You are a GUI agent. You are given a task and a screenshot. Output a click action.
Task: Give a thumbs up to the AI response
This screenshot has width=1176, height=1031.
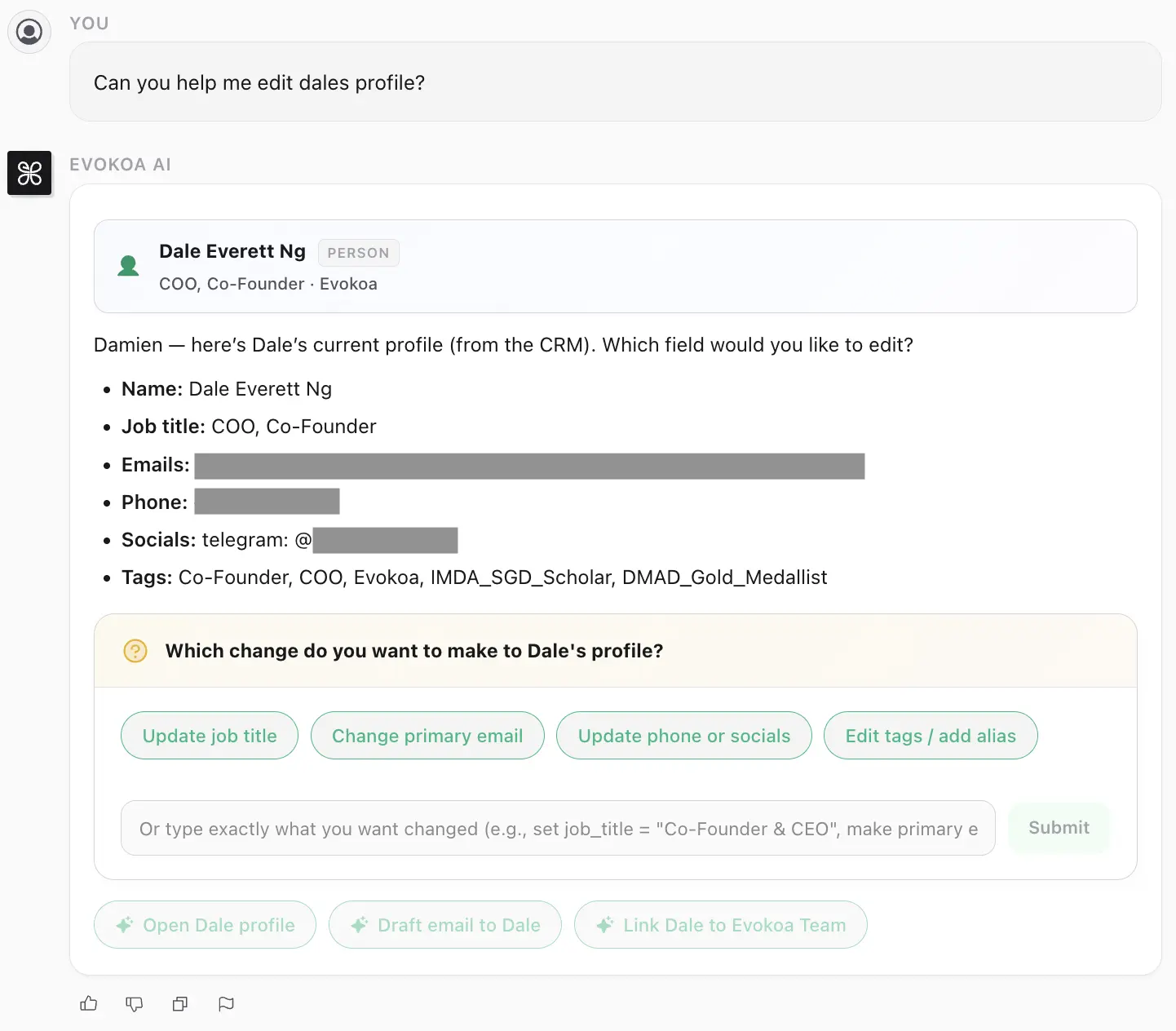click(x=88, y=1003)
